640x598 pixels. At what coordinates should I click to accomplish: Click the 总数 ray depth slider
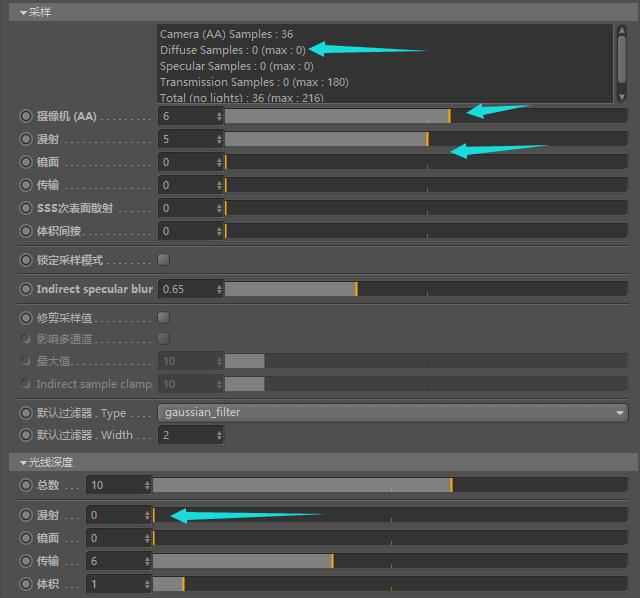pos(389,485)
